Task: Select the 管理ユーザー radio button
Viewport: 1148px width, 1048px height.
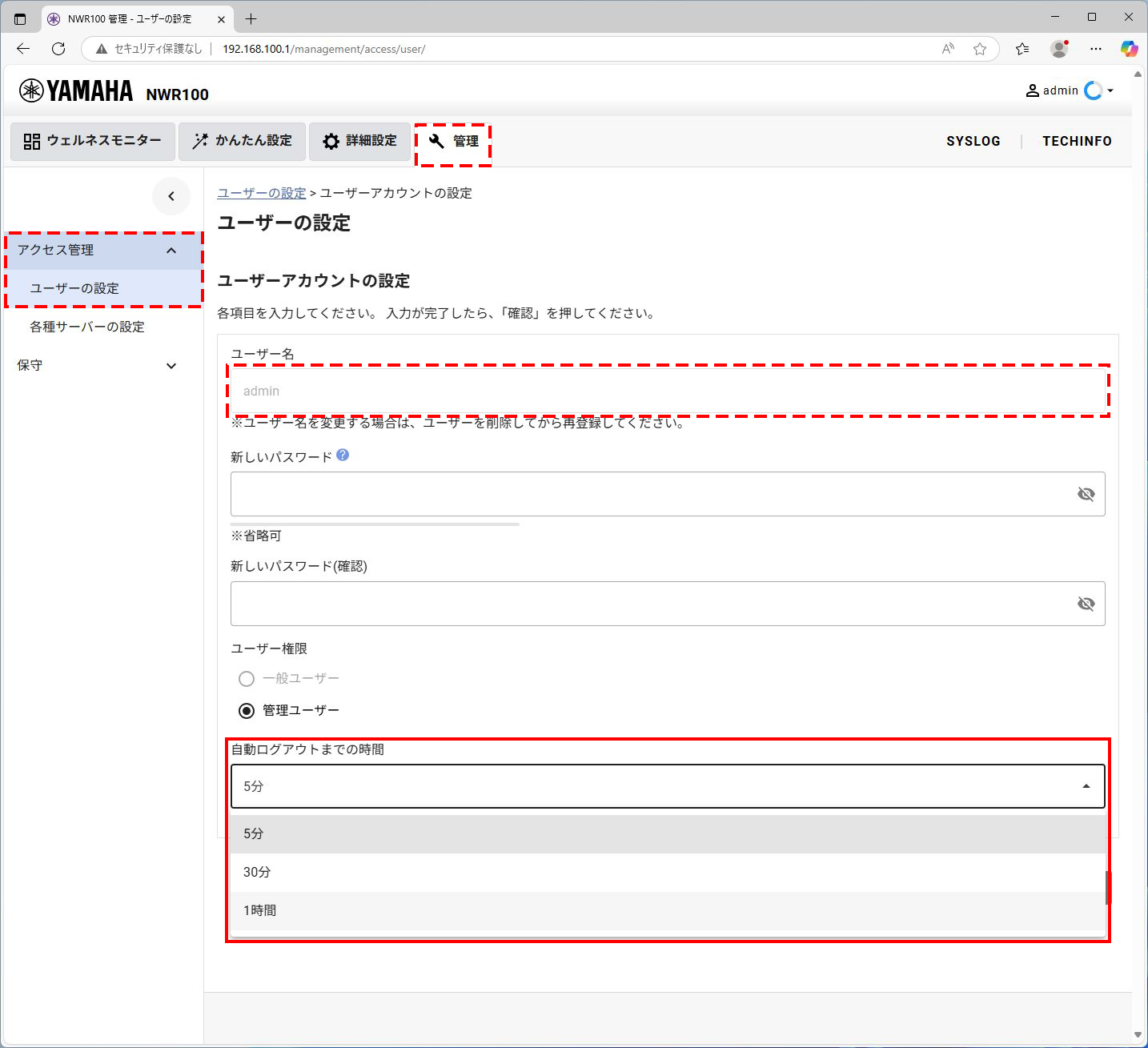Action: [246, 710]
